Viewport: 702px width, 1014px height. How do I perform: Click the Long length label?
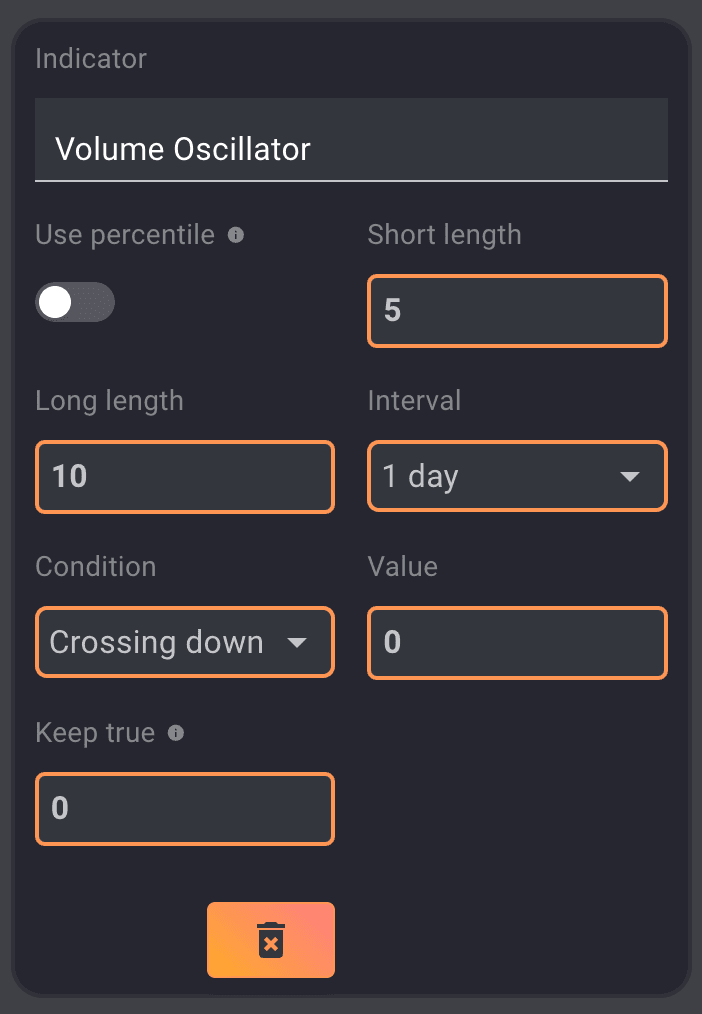coord(109,401)
